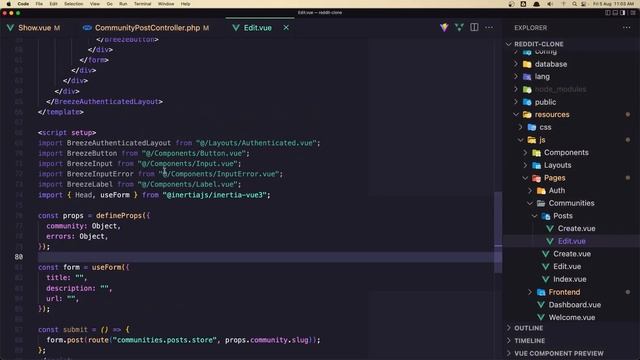Toggle Secondary Side Bar layout icon
Viewport: 640px width, 360px height.
coord(622,13)
